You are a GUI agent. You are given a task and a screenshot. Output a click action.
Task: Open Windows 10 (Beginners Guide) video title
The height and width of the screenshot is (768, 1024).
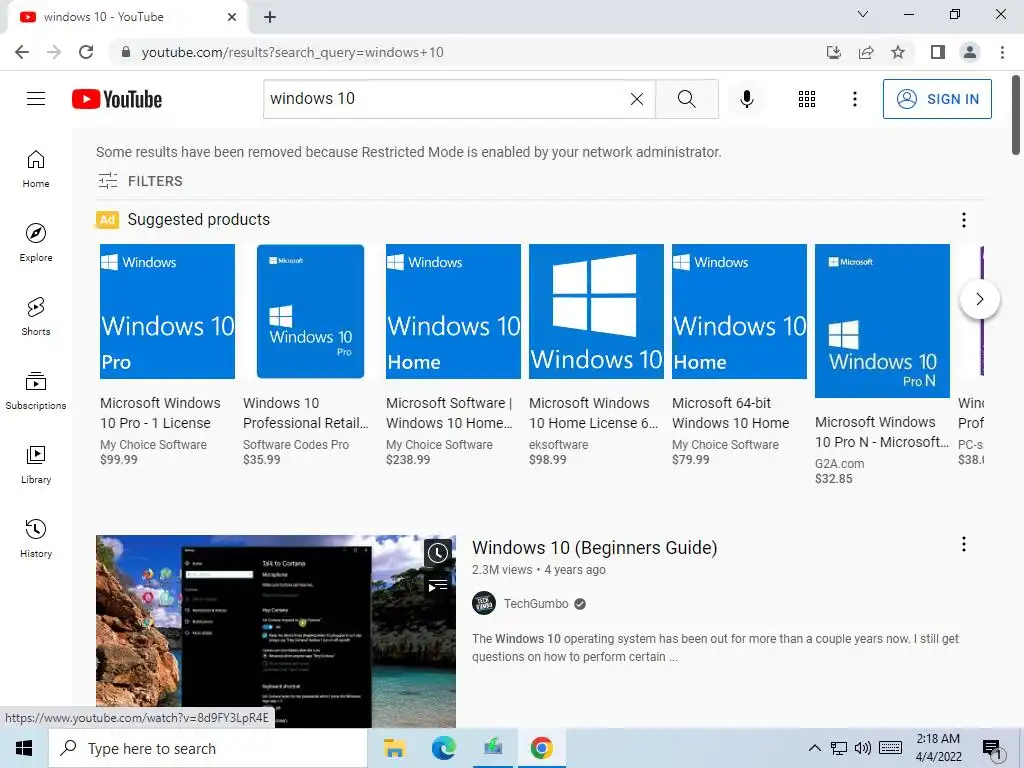coord(594,547)
